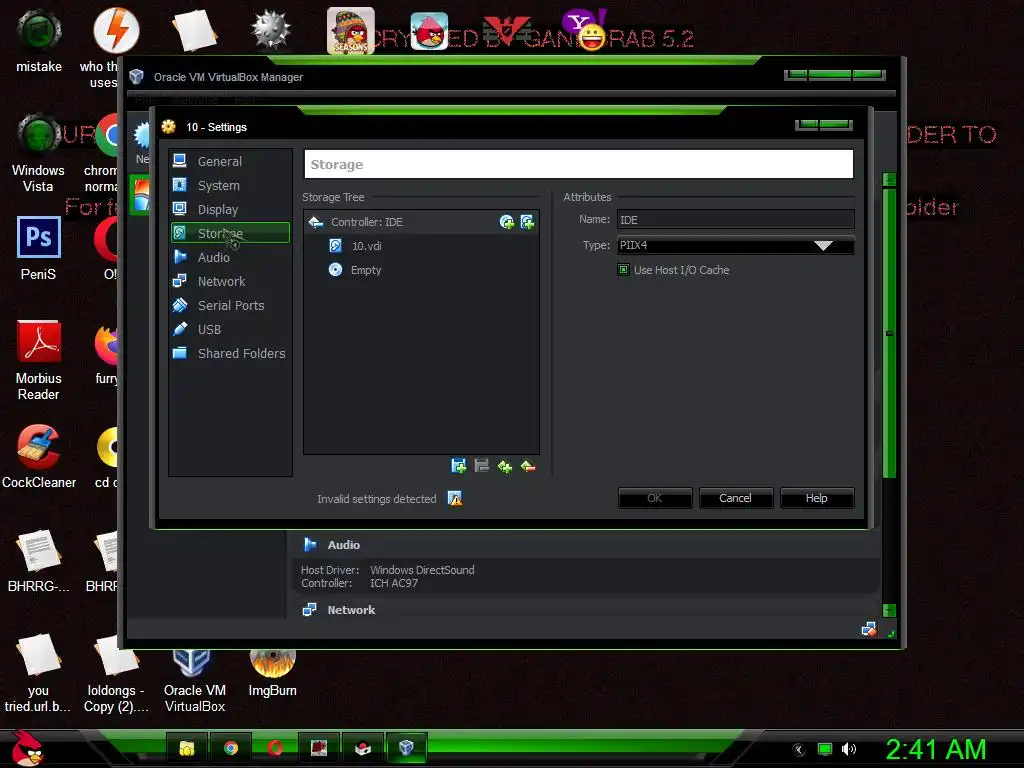Open Chrome from the taskbar

(231, 748)
